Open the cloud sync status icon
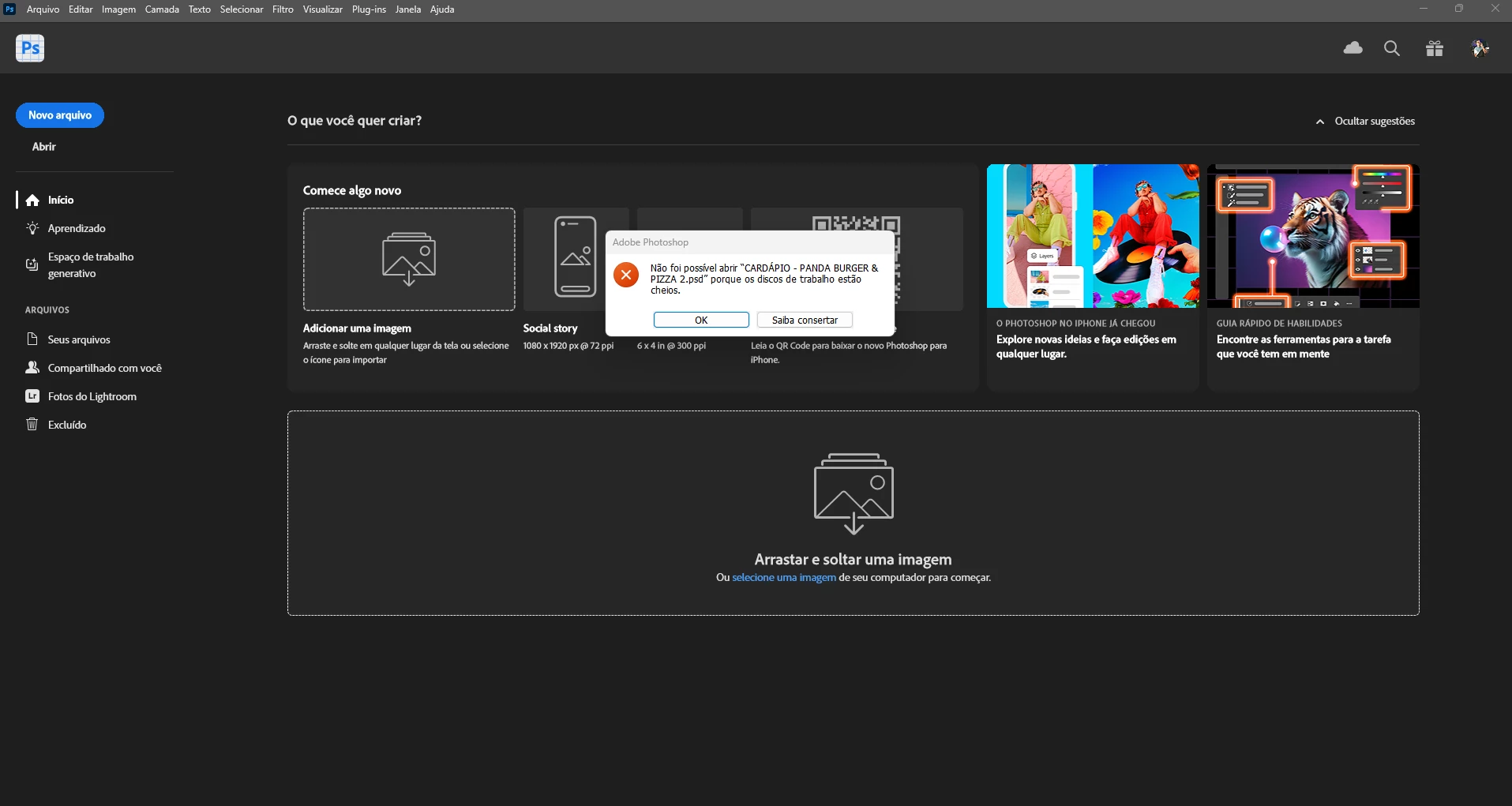Viewport: 1512px width, 806px height. [x=1353, y=48]
